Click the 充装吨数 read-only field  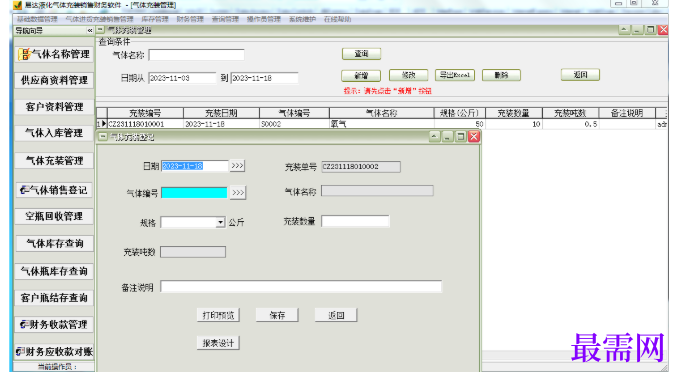coord(193,252)
